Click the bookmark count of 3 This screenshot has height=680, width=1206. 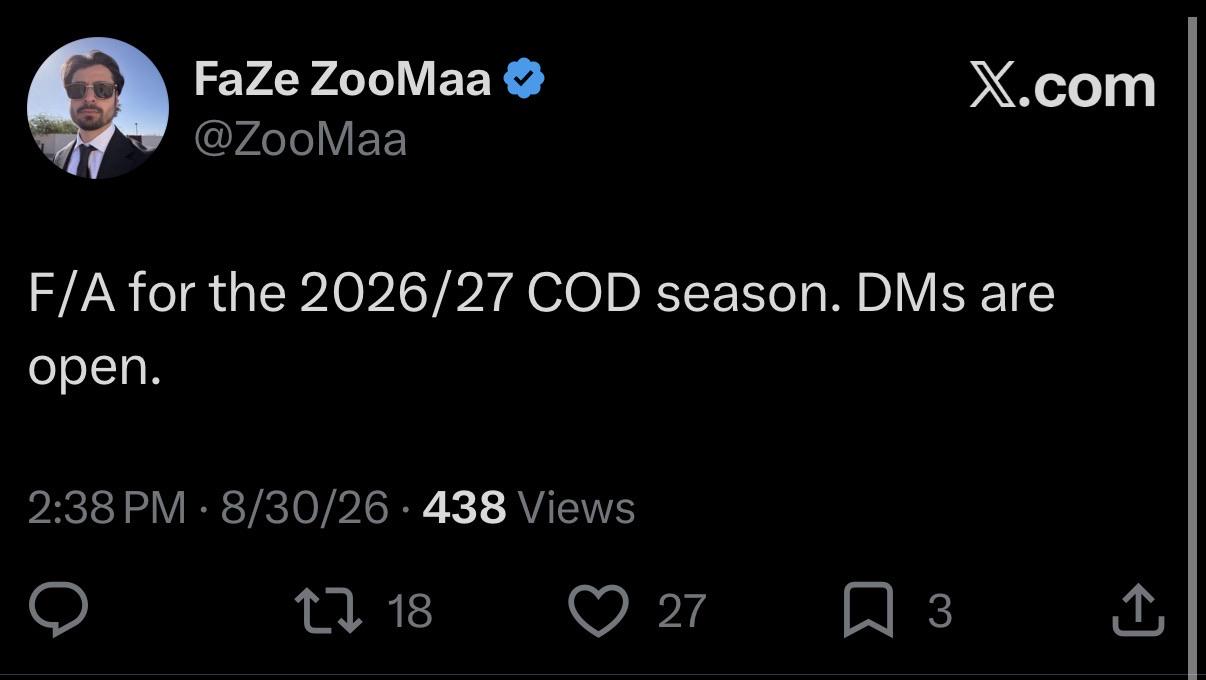pyautogui.click(x=939, y=611)
